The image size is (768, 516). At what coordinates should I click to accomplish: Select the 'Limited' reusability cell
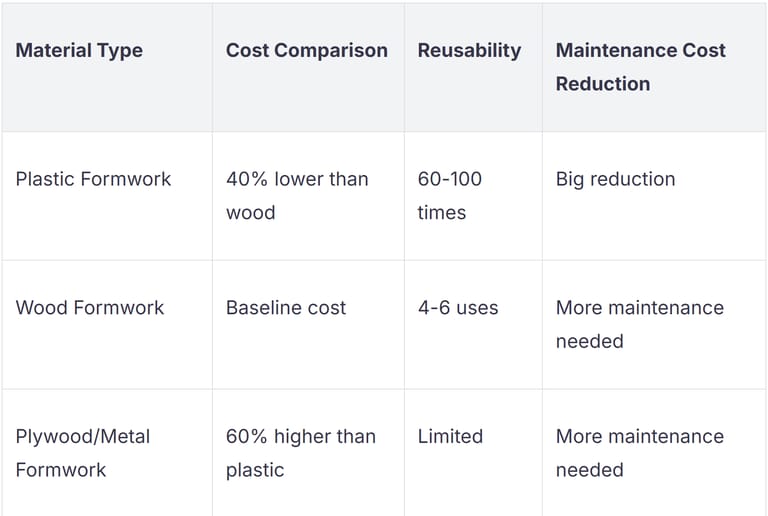[x=450, y=437]
